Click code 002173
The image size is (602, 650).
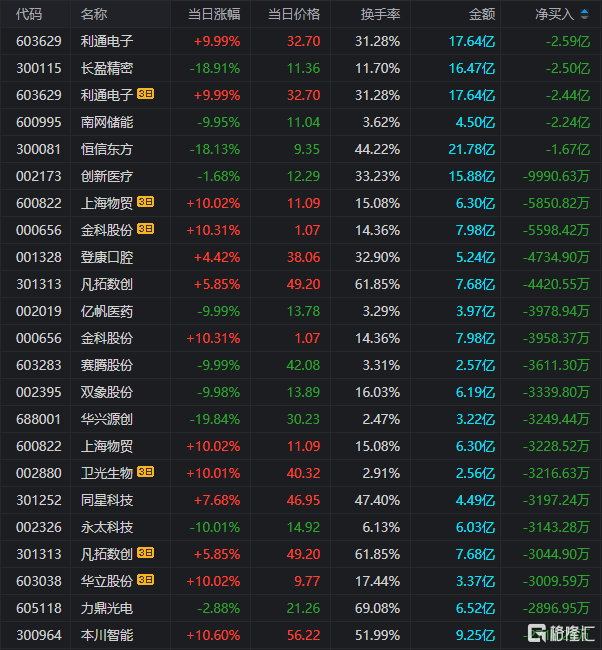click(39, 176)
